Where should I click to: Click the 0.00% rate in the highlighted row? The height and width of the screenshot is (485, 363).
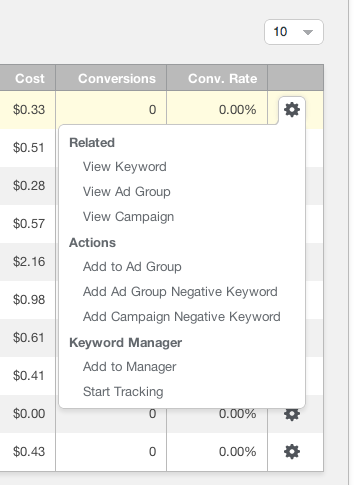[237, 110]
